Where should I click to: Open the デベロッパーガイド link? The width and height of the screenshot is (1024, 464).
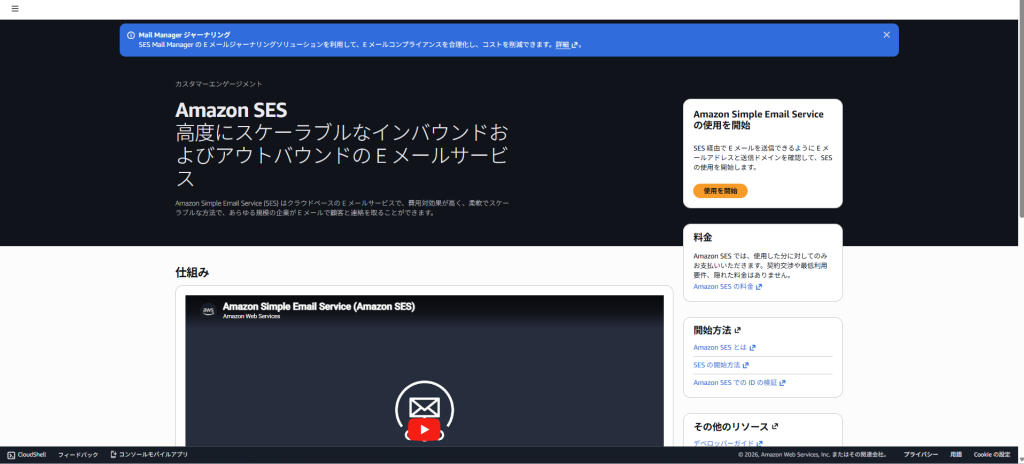pyautogui.click(x=724, y=443)
